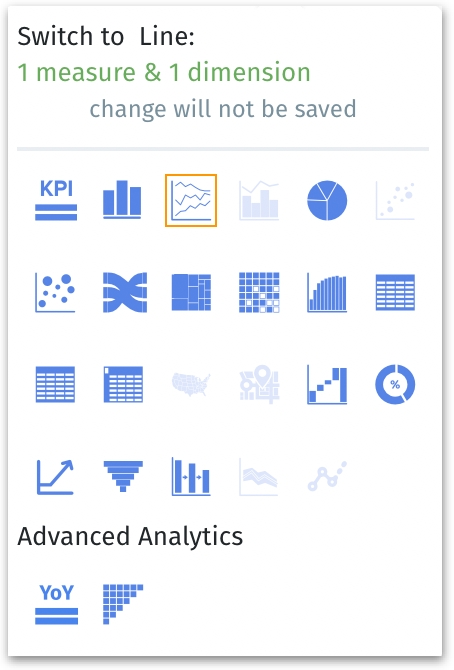Choose the table icon with header corner marker
The height and width of the screenshot is (670, 454).
click(123, 384)
